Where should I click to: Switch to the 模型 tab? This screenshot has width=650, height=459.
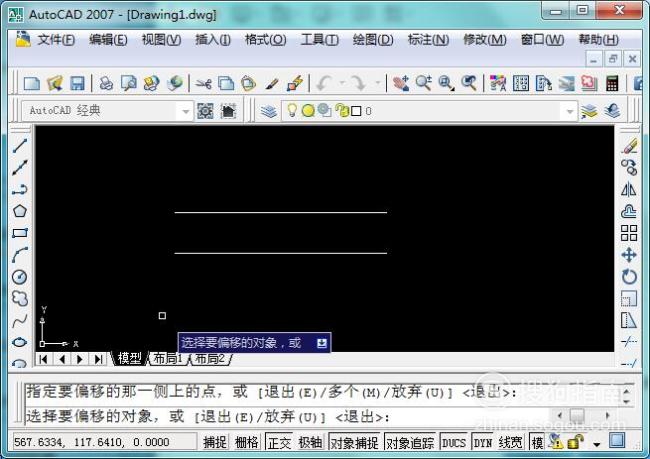click(x=129, y=358)
